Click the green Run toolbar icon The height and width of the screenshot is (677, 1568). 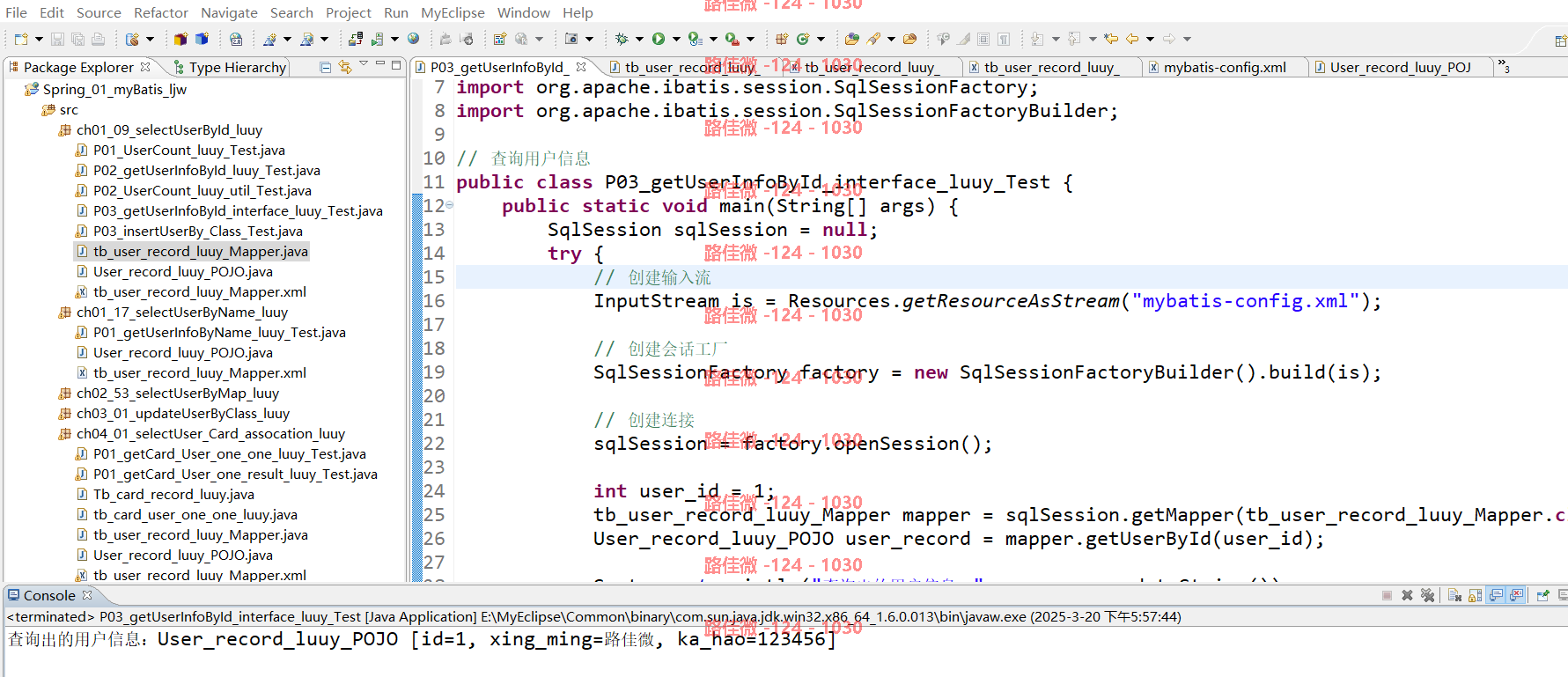point(659,39)
